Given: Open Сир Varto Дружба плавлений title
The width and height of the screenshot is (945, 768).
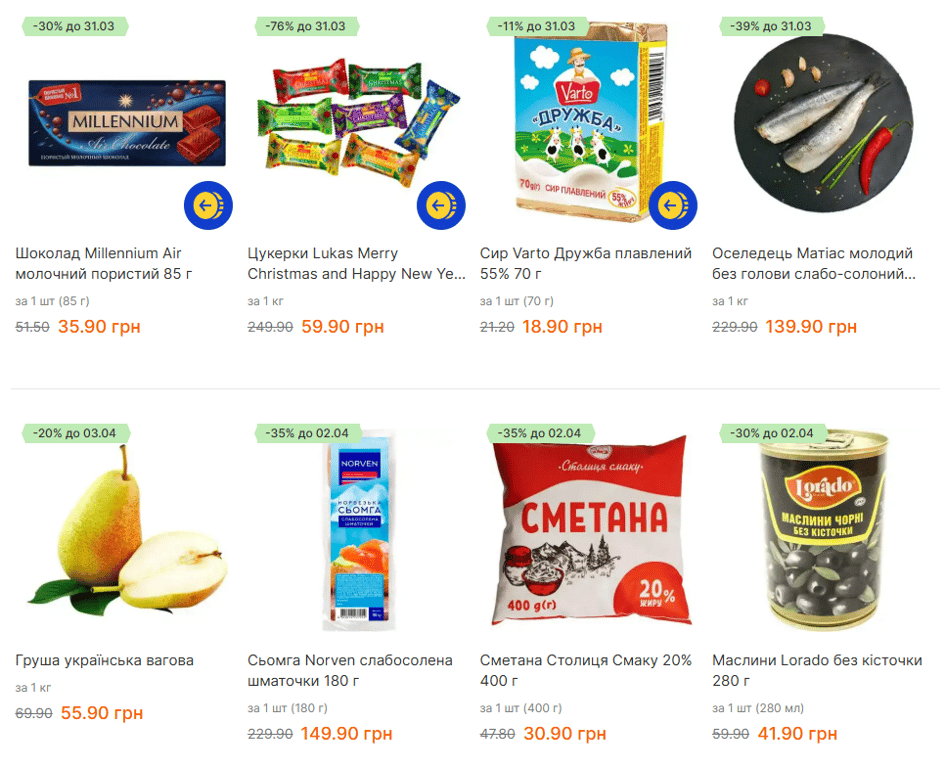Looking at the screenshot, I should click(x=585, y=263).
